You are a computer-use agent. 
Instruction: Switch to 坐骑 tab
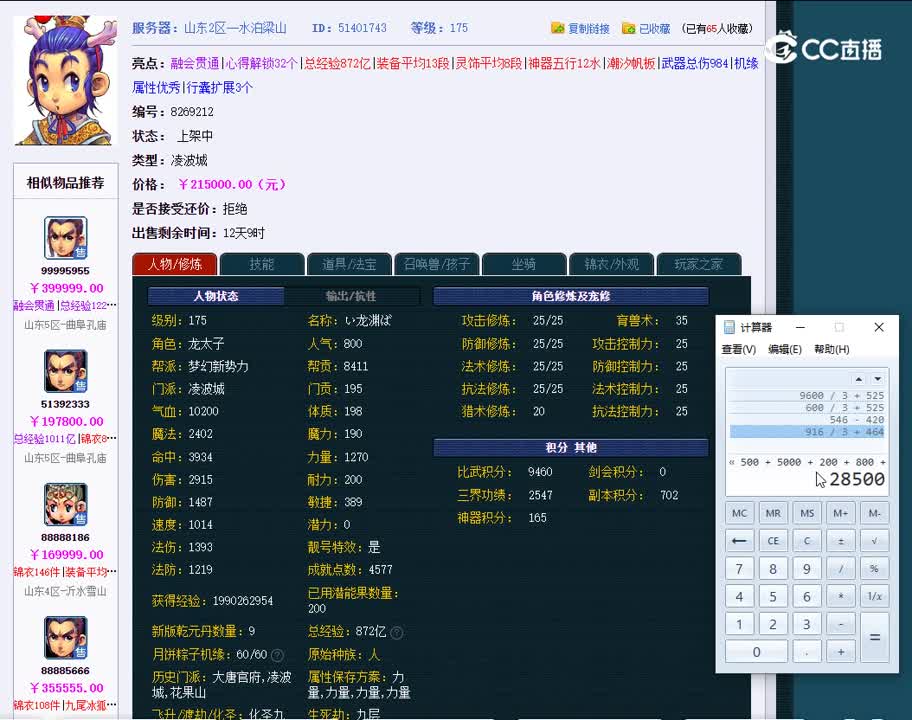(x=524, y=264)
